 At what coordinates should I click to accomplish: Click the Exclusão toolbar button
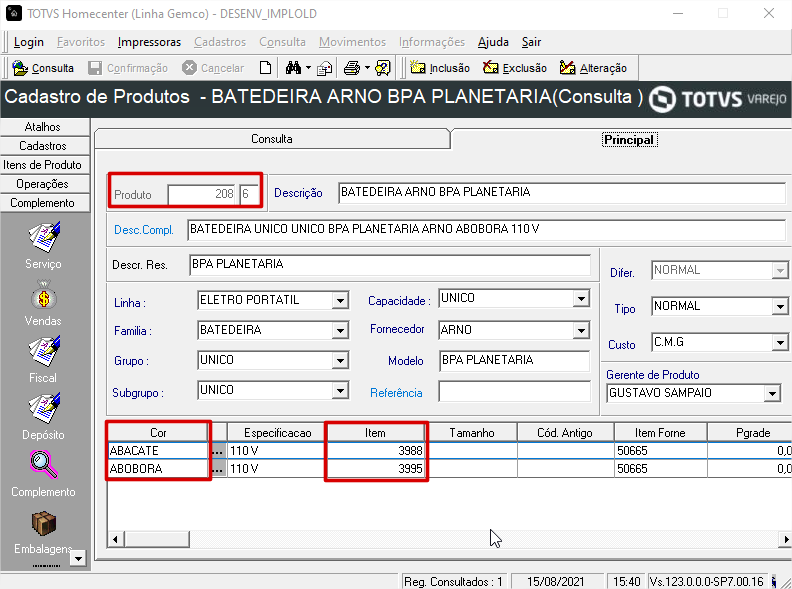515,68
